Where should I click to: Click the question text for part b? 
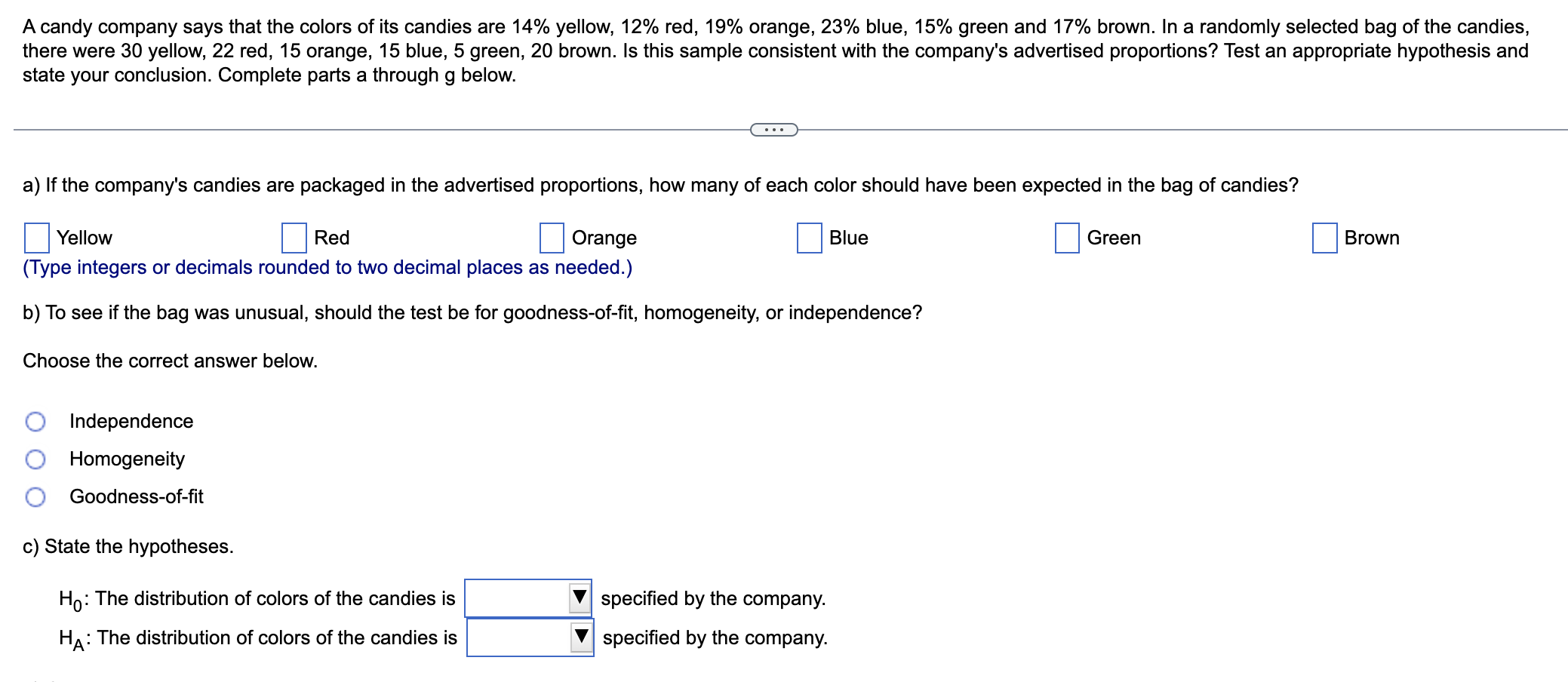click(x=472, y=312)
